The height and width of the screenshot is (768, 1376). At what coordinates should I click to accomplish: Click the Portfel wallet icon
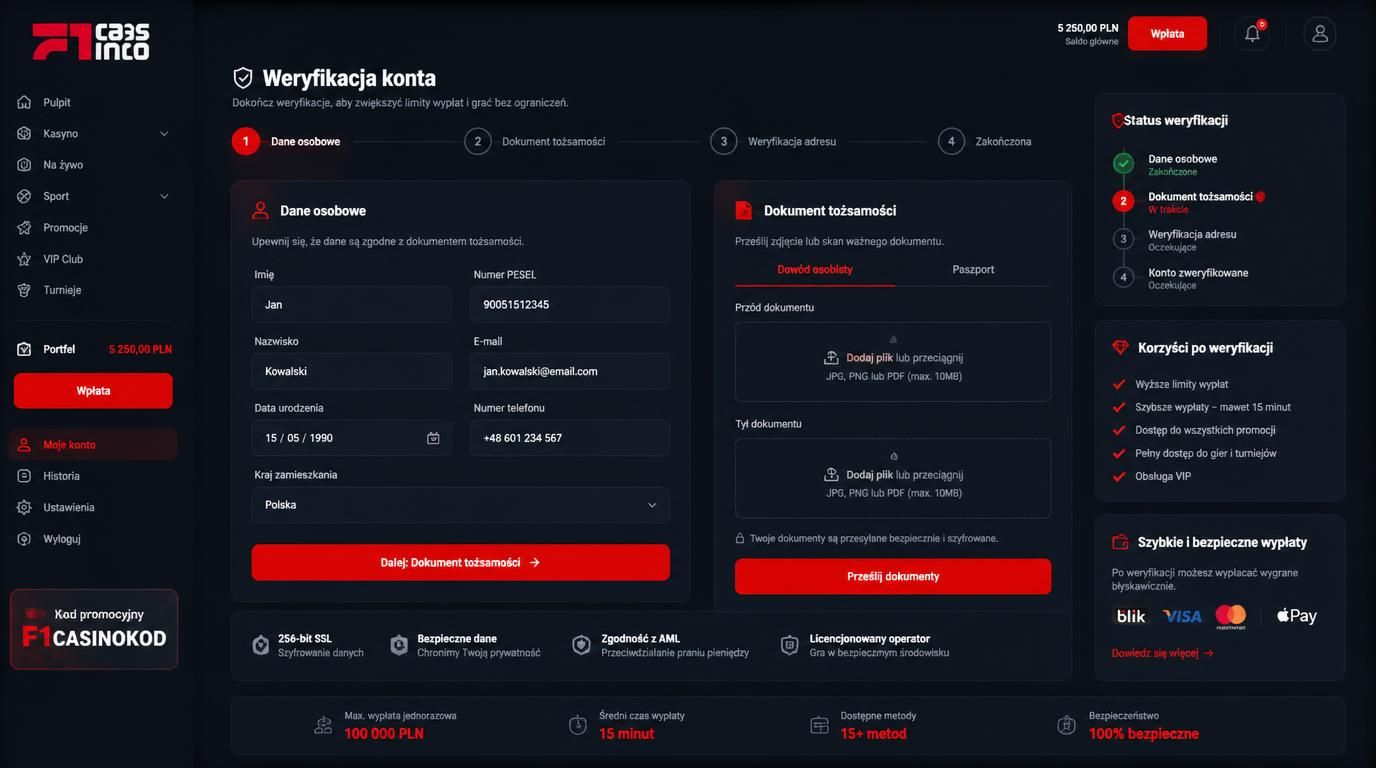point(24,349)
